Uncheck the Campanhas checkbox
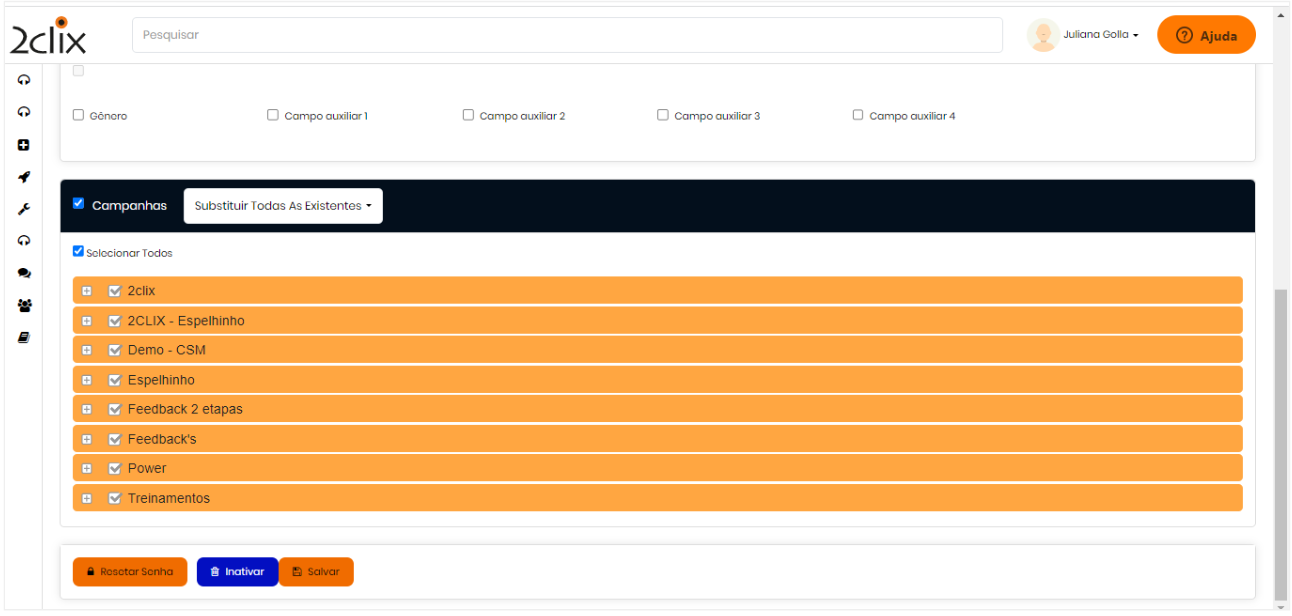The width and height of the screenshot is (1292, 616). click(79, 204)
